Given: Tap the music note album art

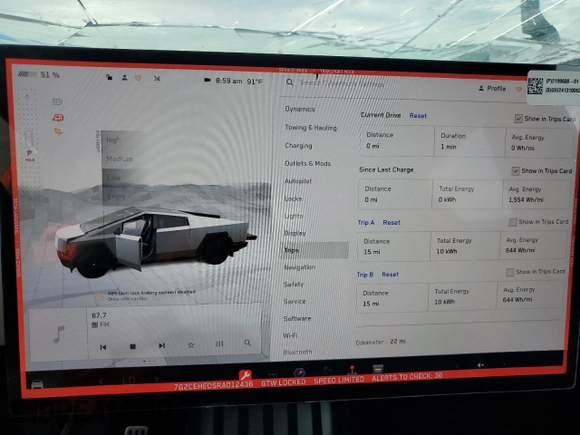Looking at the screenshot, I should [58, 334].
